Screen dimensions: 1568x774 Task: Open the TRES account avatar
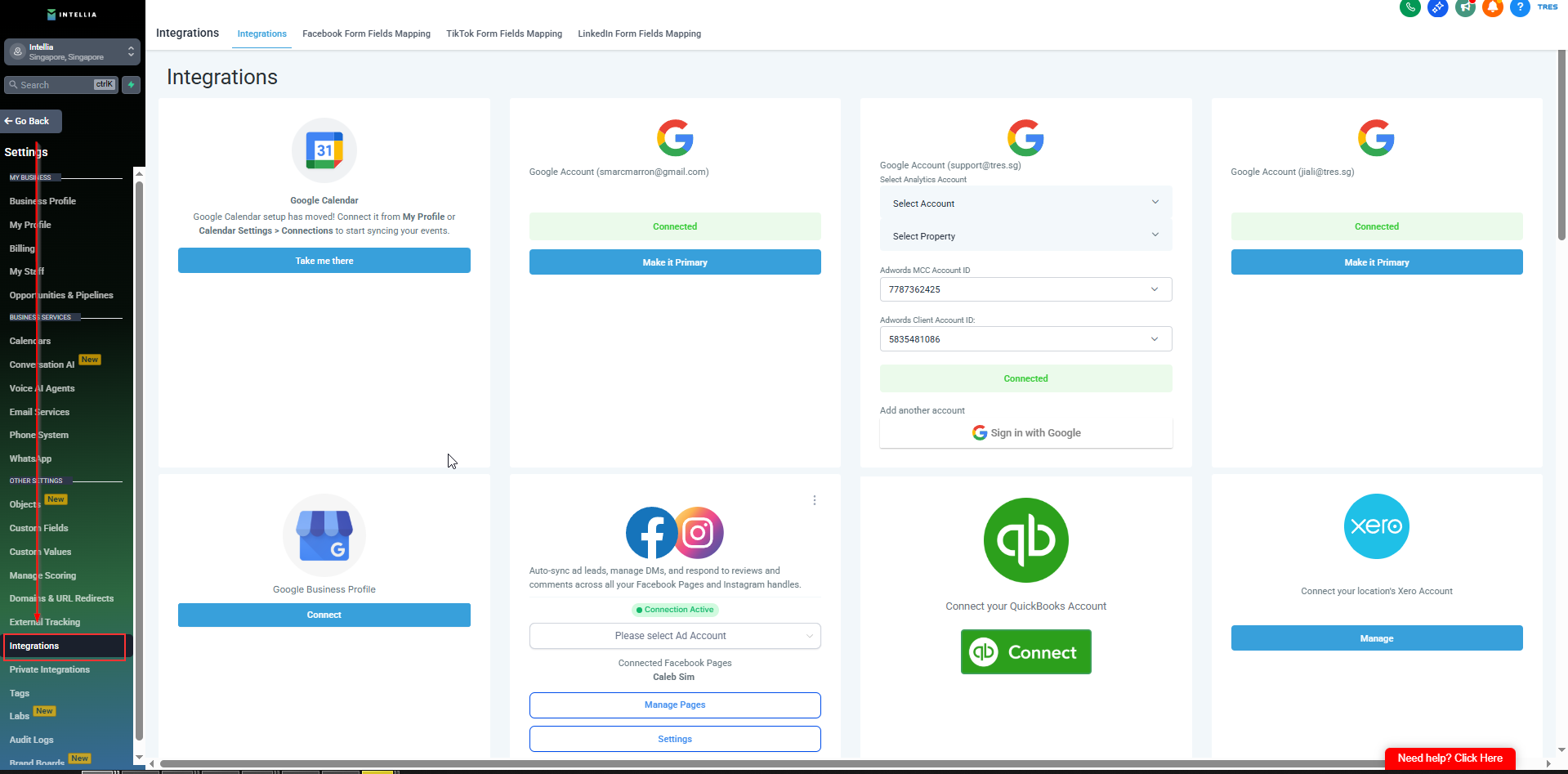[x=1548, y=7]
